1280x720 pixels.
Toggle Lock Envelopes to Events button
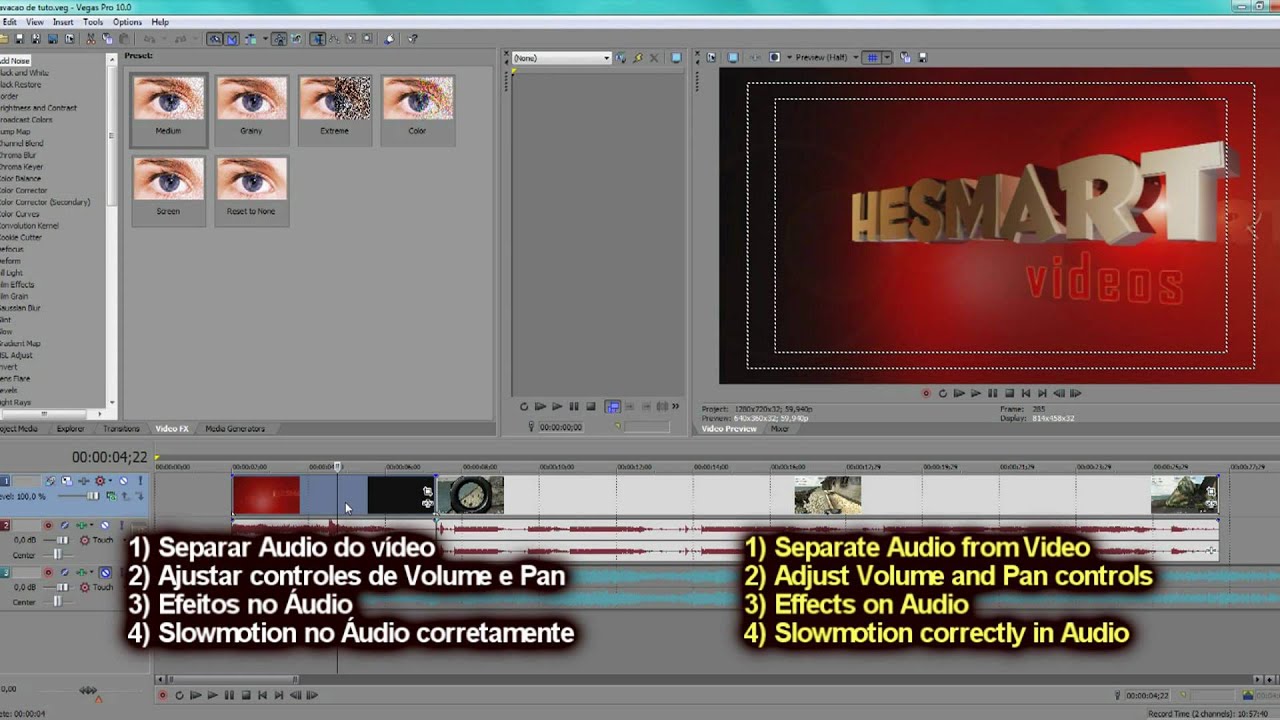(x=279, y=39)
